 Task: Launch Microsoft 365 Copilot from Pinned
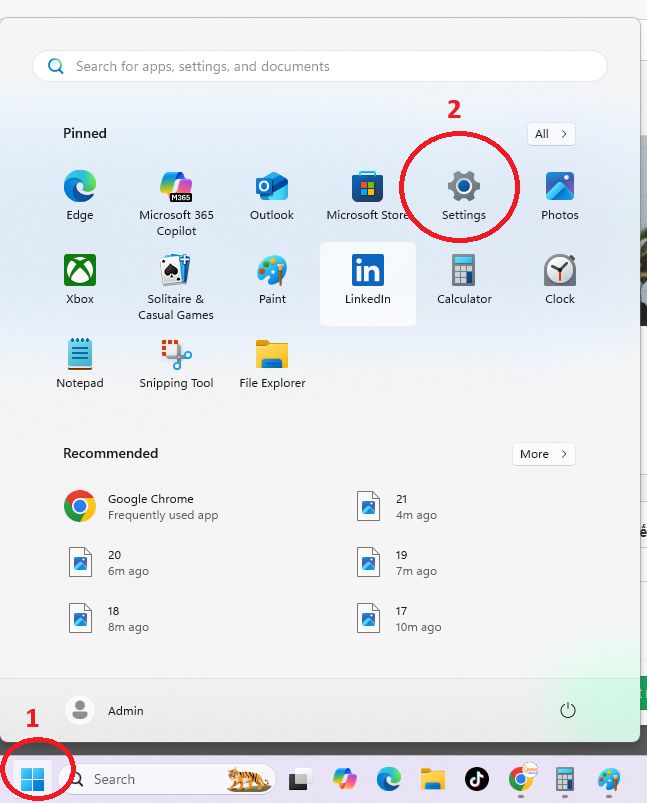tap(176, 203)
